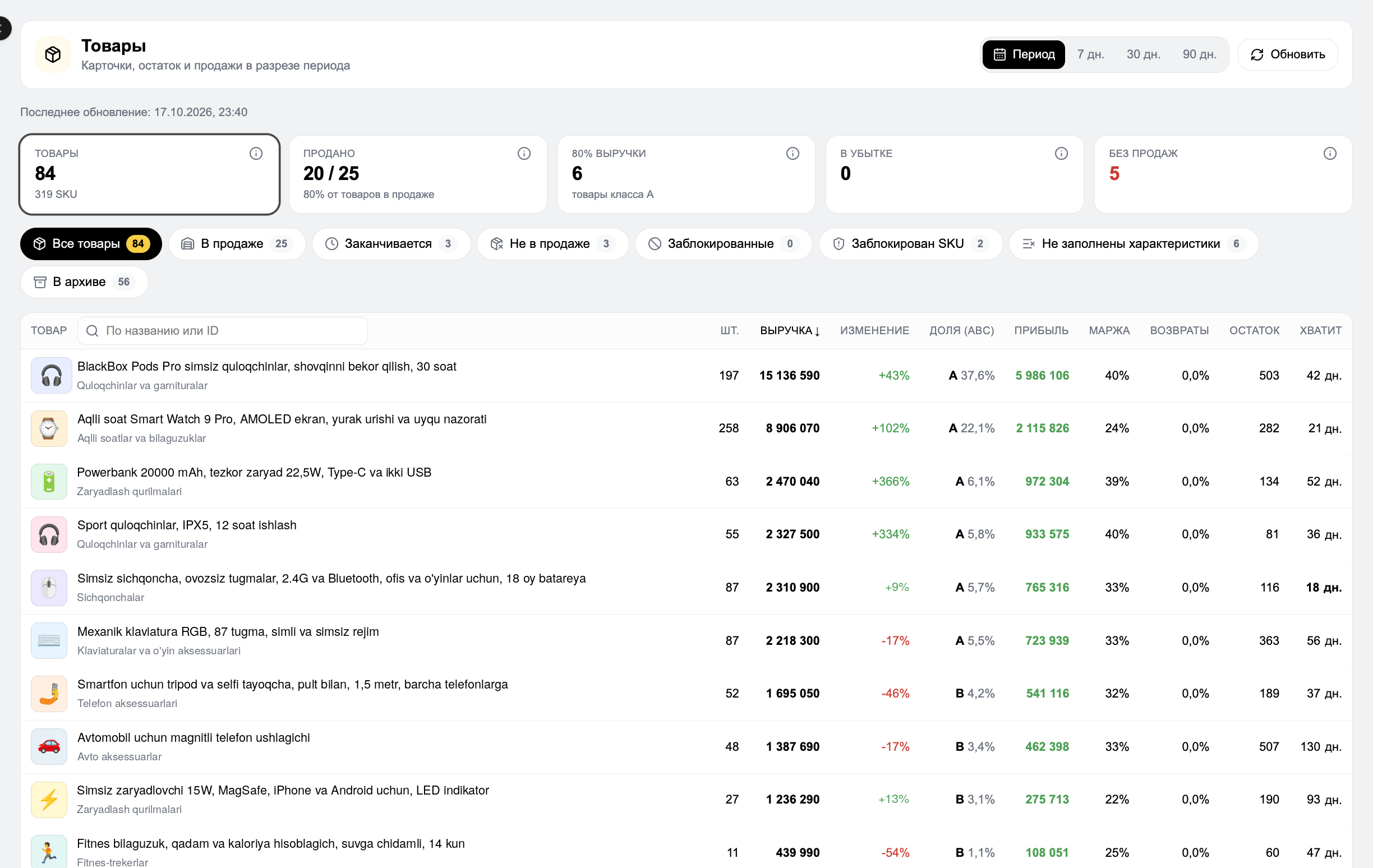Click the Simsiz zaryadlovchi lightning thumbnail
Viewport: 1373px width, 868px height.
(49, 800)
